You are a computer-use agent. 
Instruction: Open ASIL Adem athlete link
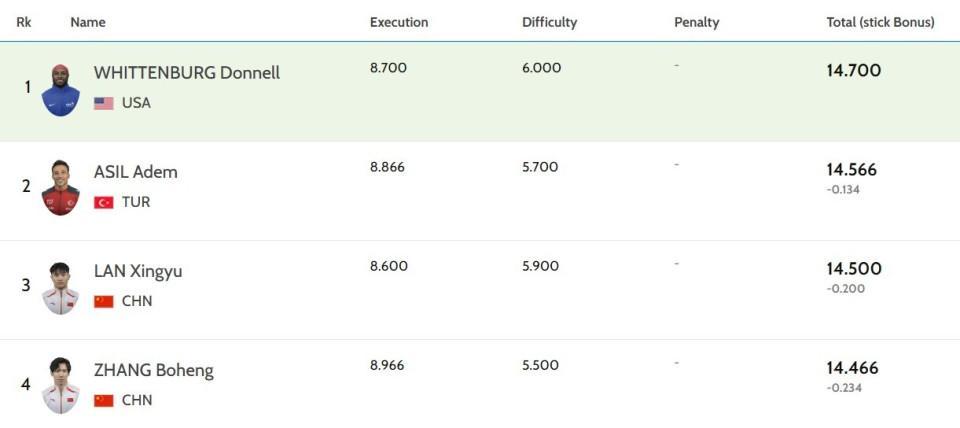135,172
